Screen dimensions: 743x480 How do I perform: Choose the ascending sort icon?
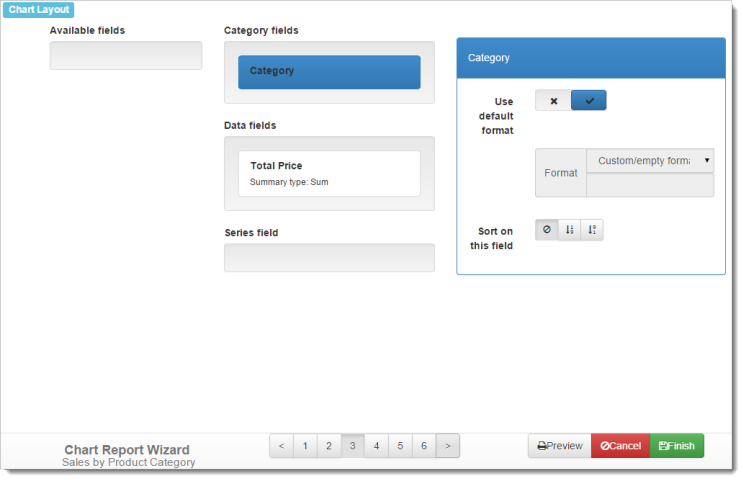pos(569,230)
